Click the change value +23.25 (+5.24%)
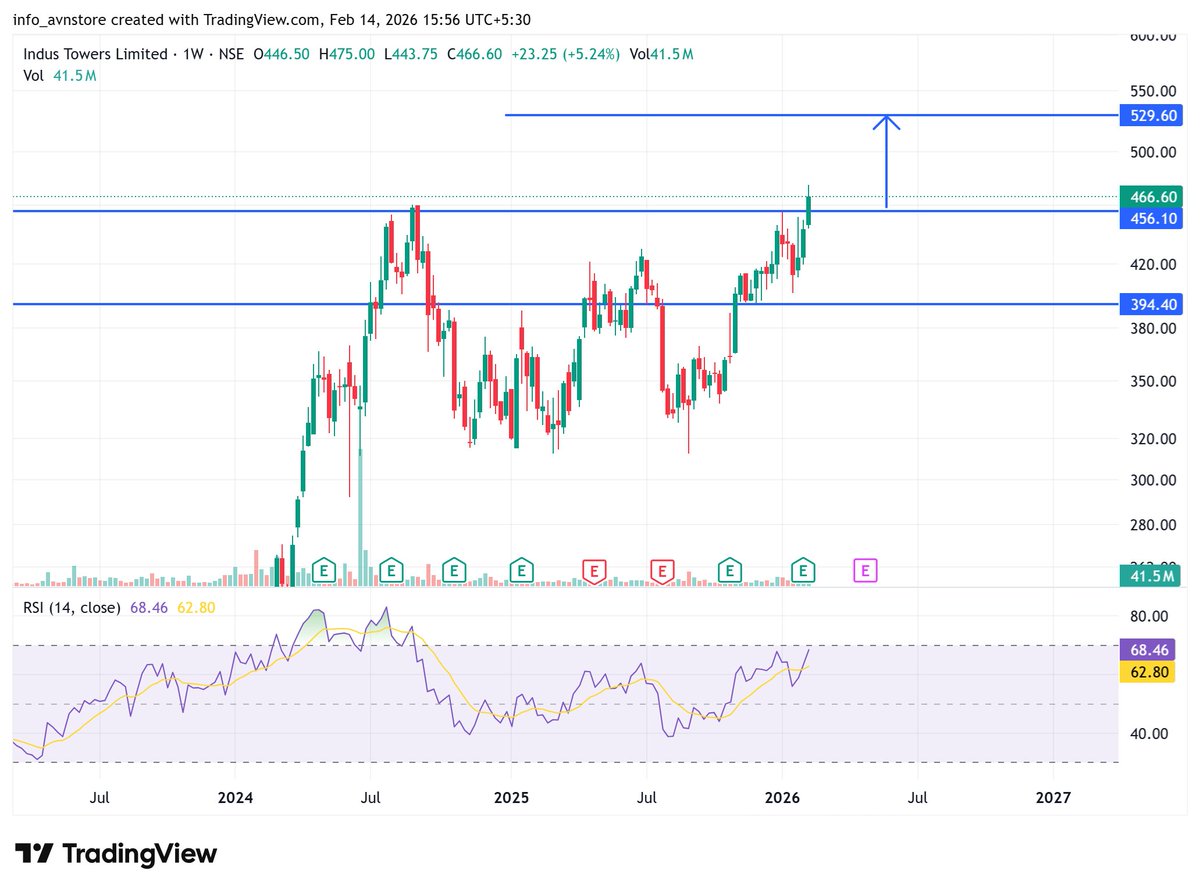The image size is (1200, 892). [x=567, y=54]
